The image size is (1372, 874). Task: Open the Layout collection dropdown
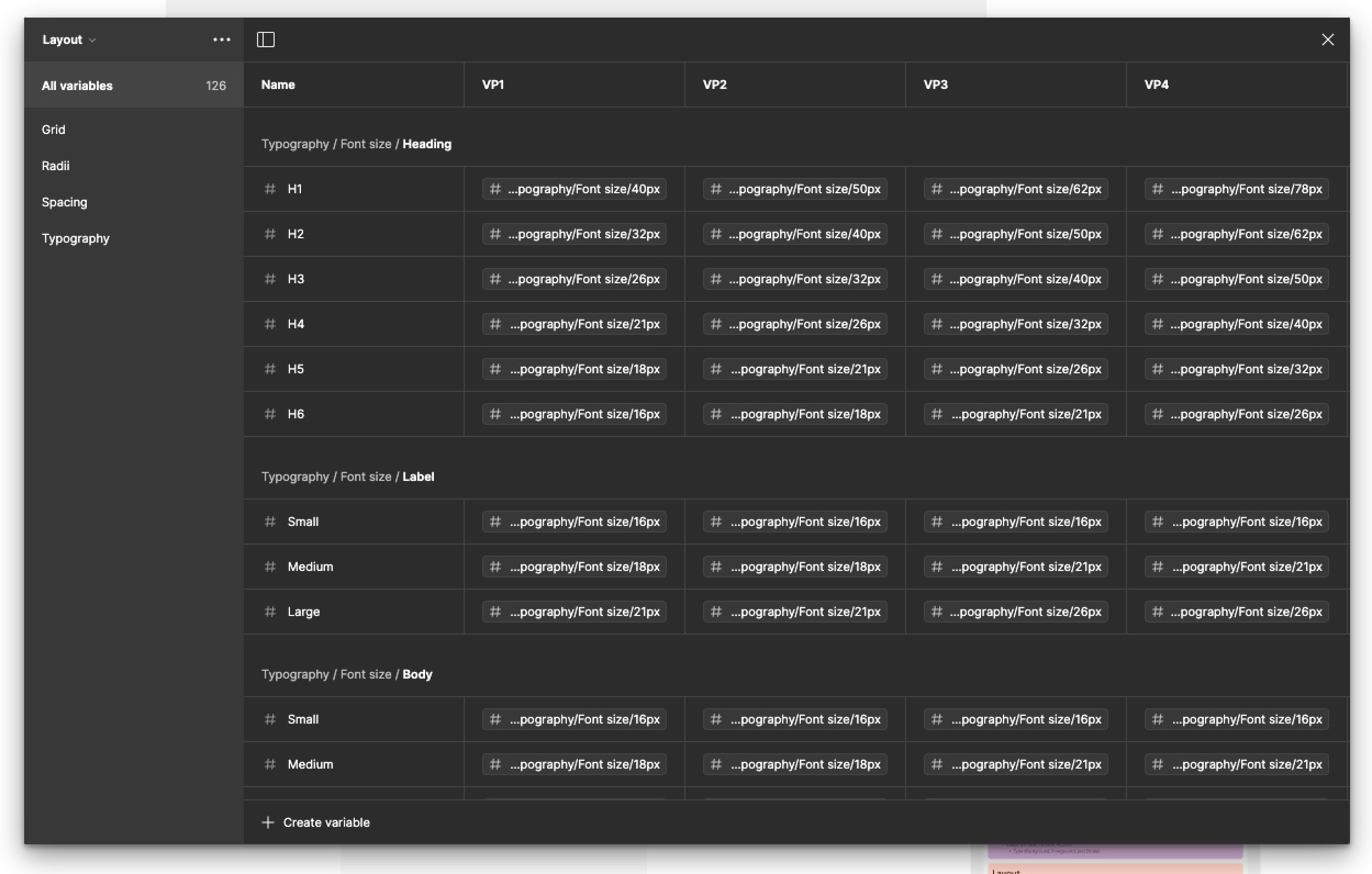[68, 40]
